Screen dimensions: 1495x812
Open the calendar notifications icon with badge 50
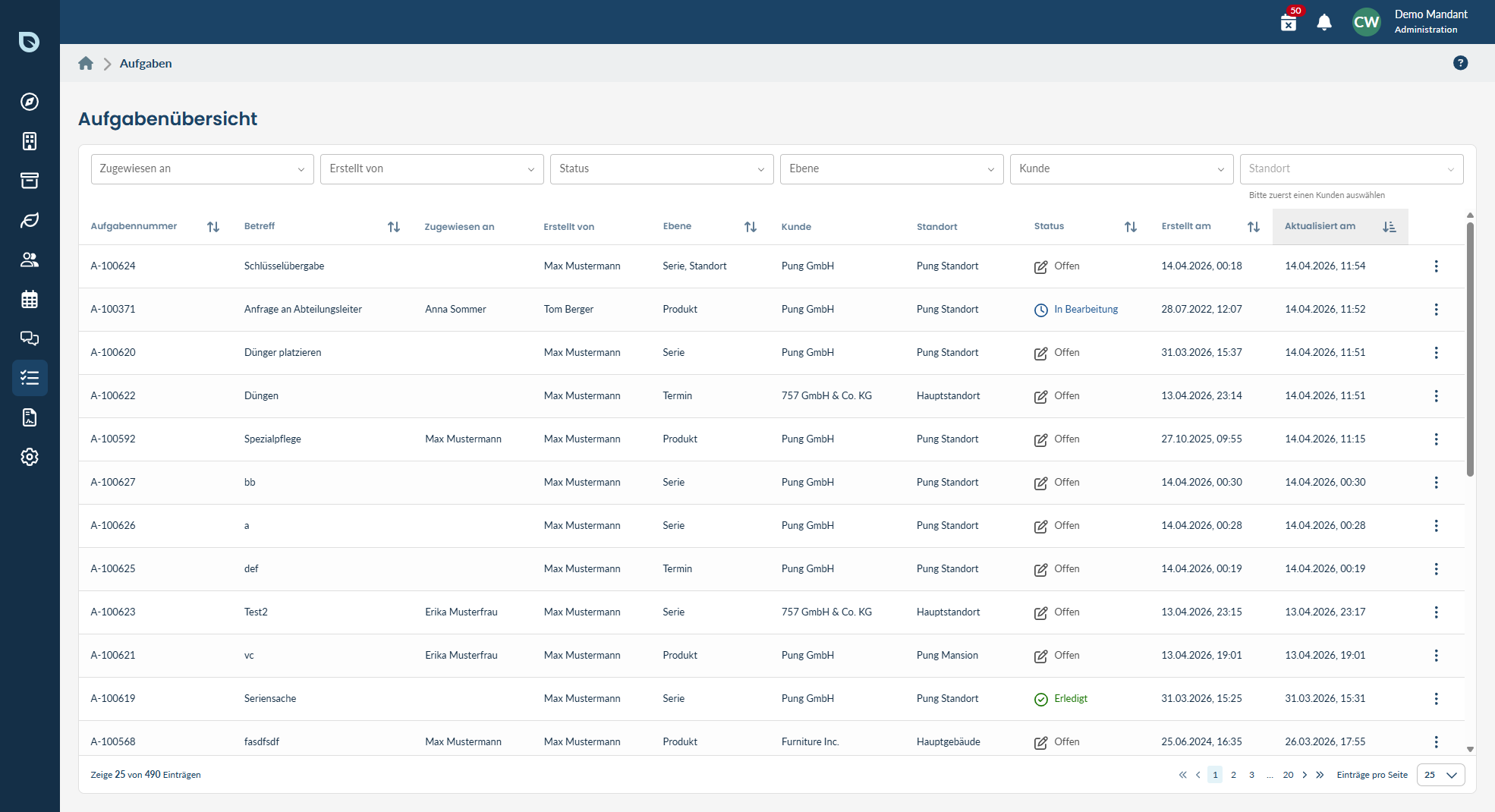pos(1289,21)
